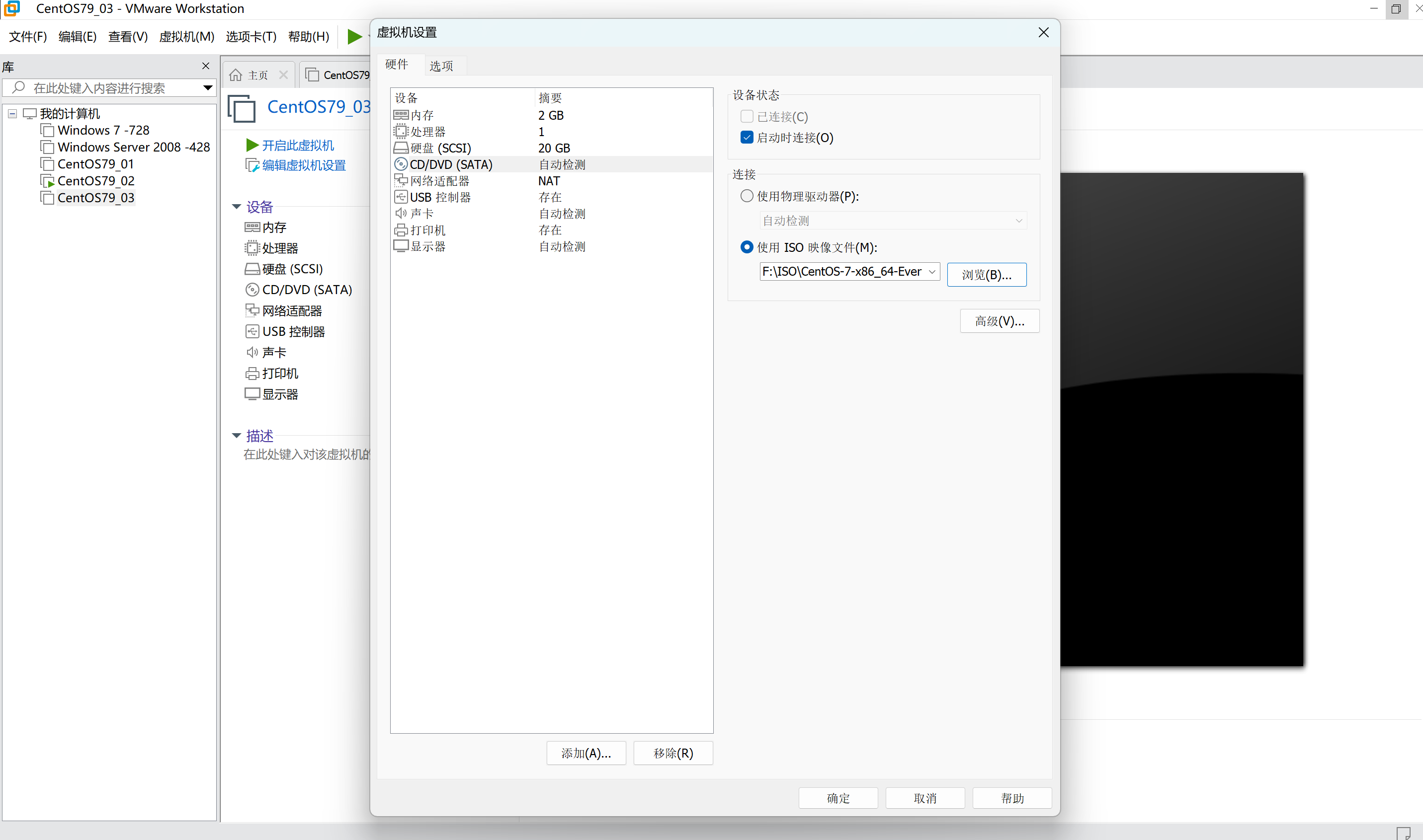1423x840 pixels.
Task: Collapse the 描述 section in VM summary
Action: click(x=237, y=435)
